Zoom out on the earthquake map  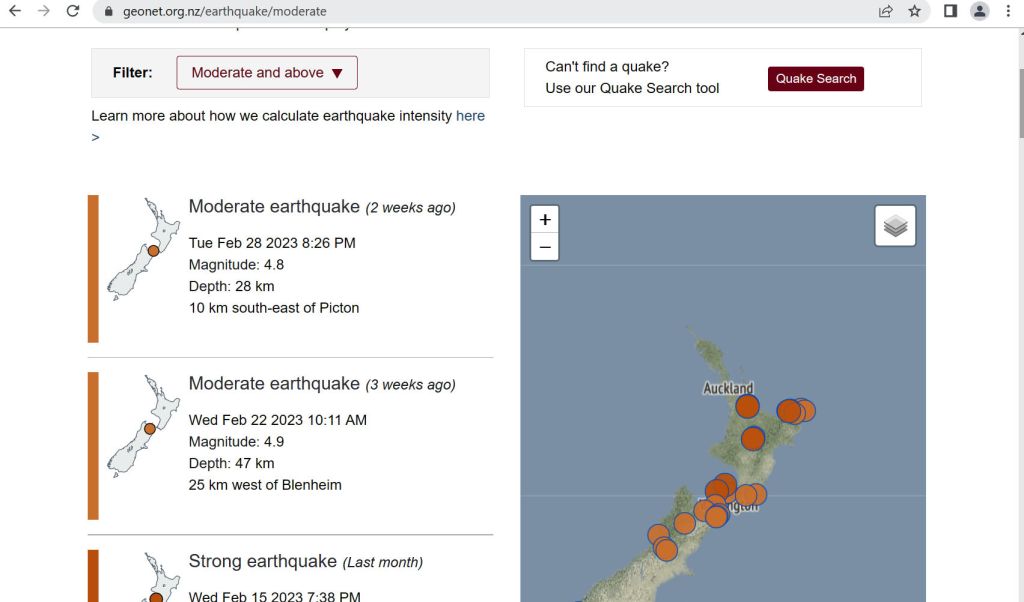tap(544, 247)
